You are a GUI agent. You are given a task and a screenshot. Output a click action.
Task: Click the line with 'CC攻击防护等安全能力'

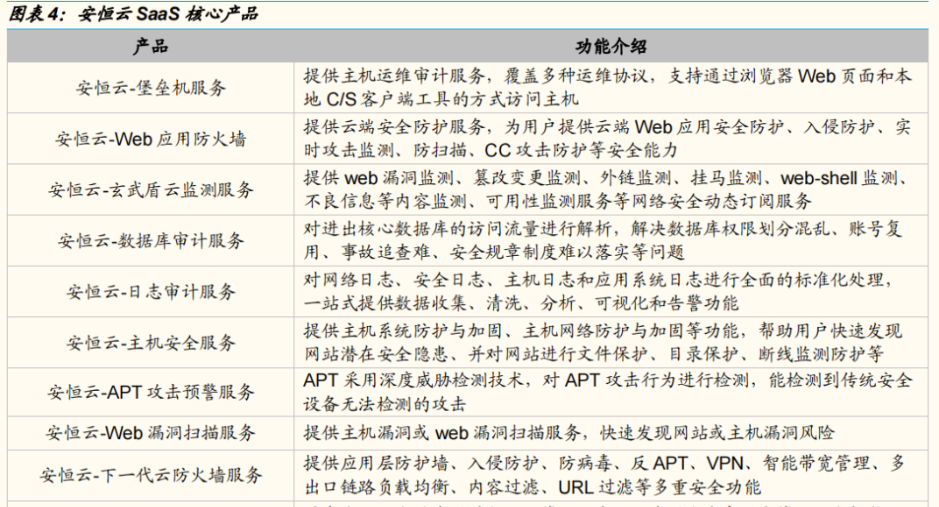(x=490, y=150)
